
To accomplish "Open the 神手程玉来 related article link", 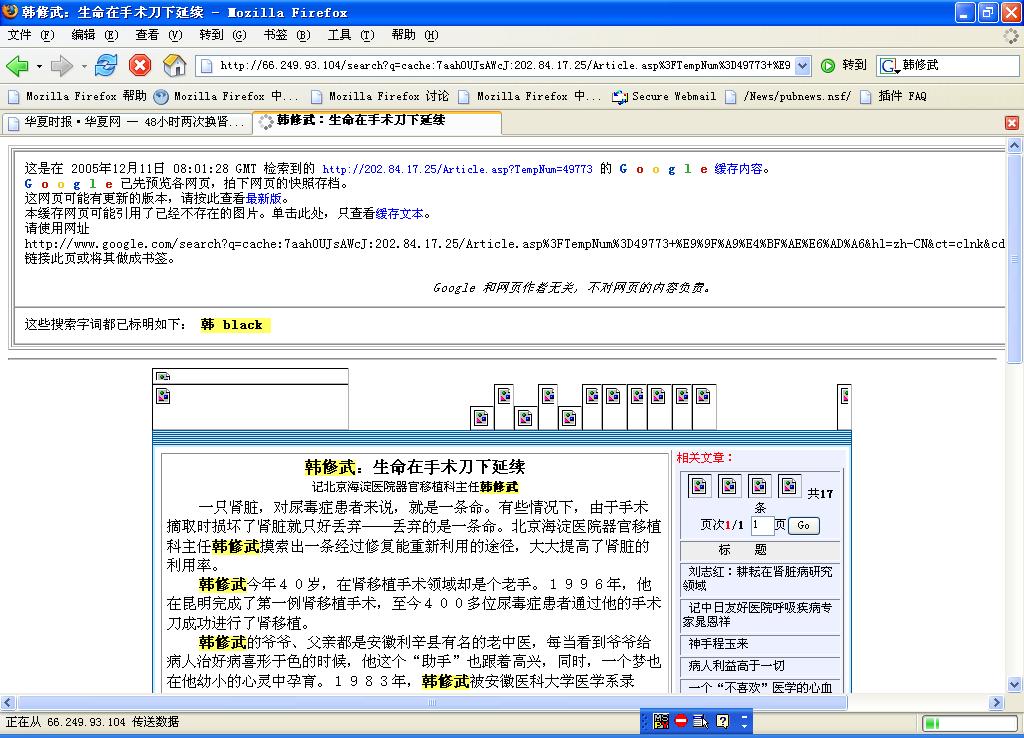I will coord(719,643).
